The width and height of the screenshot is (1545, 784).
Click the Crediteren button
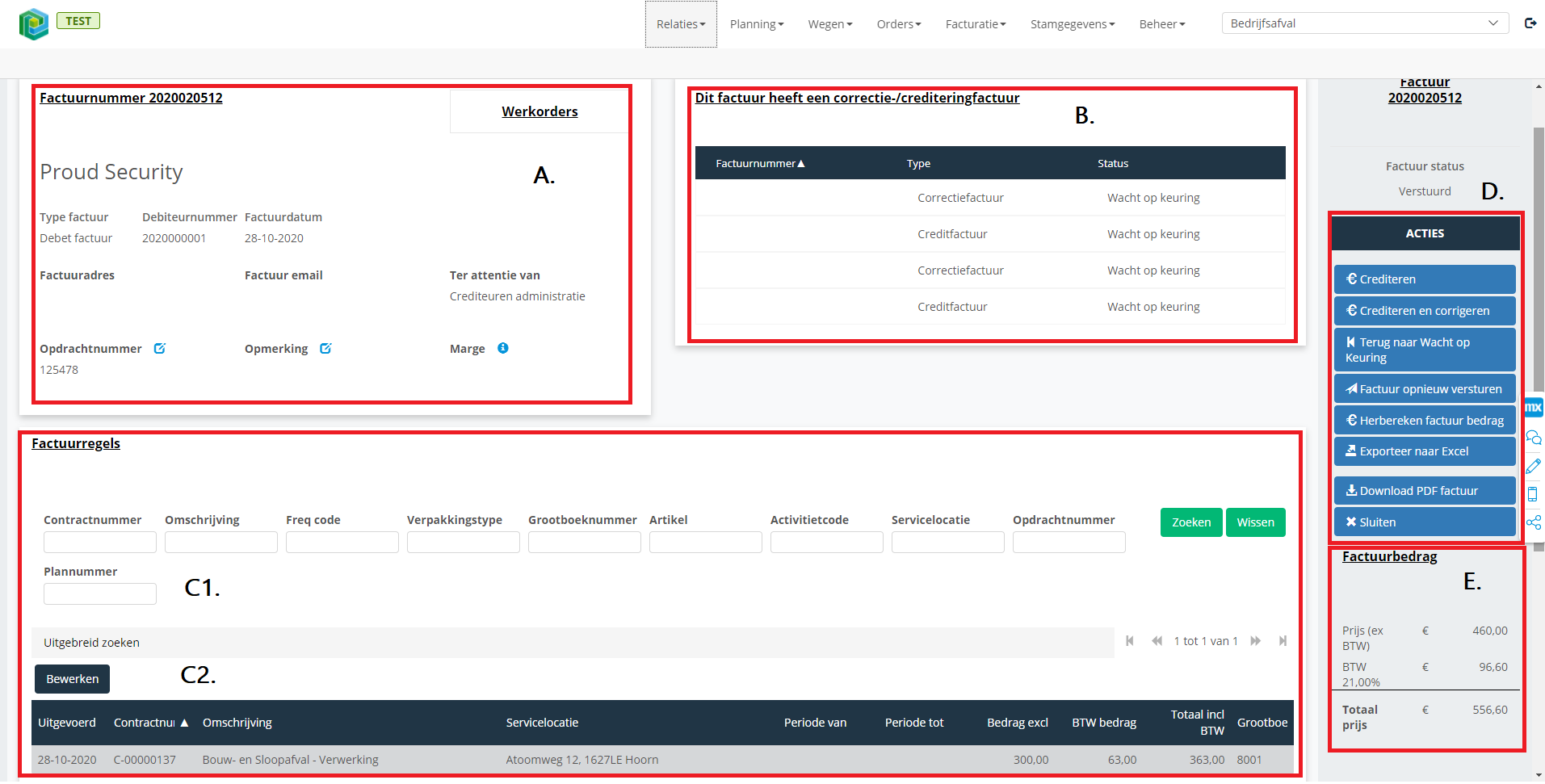(1425, 279)
